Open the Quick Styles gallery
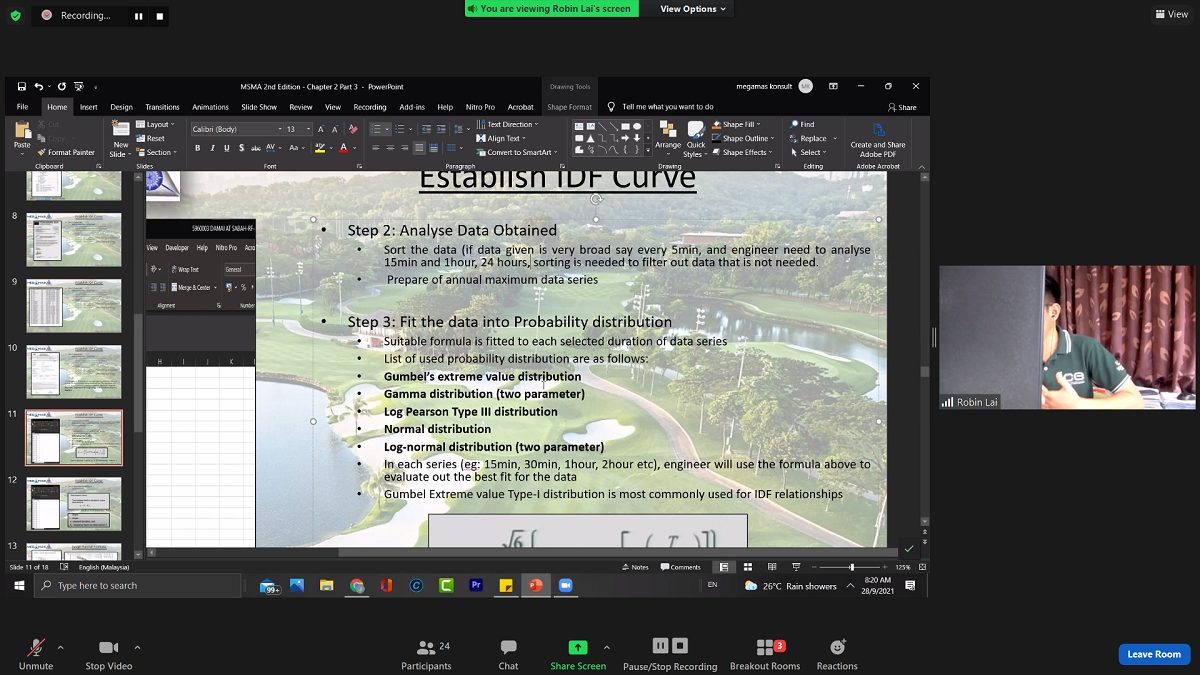 coord(695,138)
